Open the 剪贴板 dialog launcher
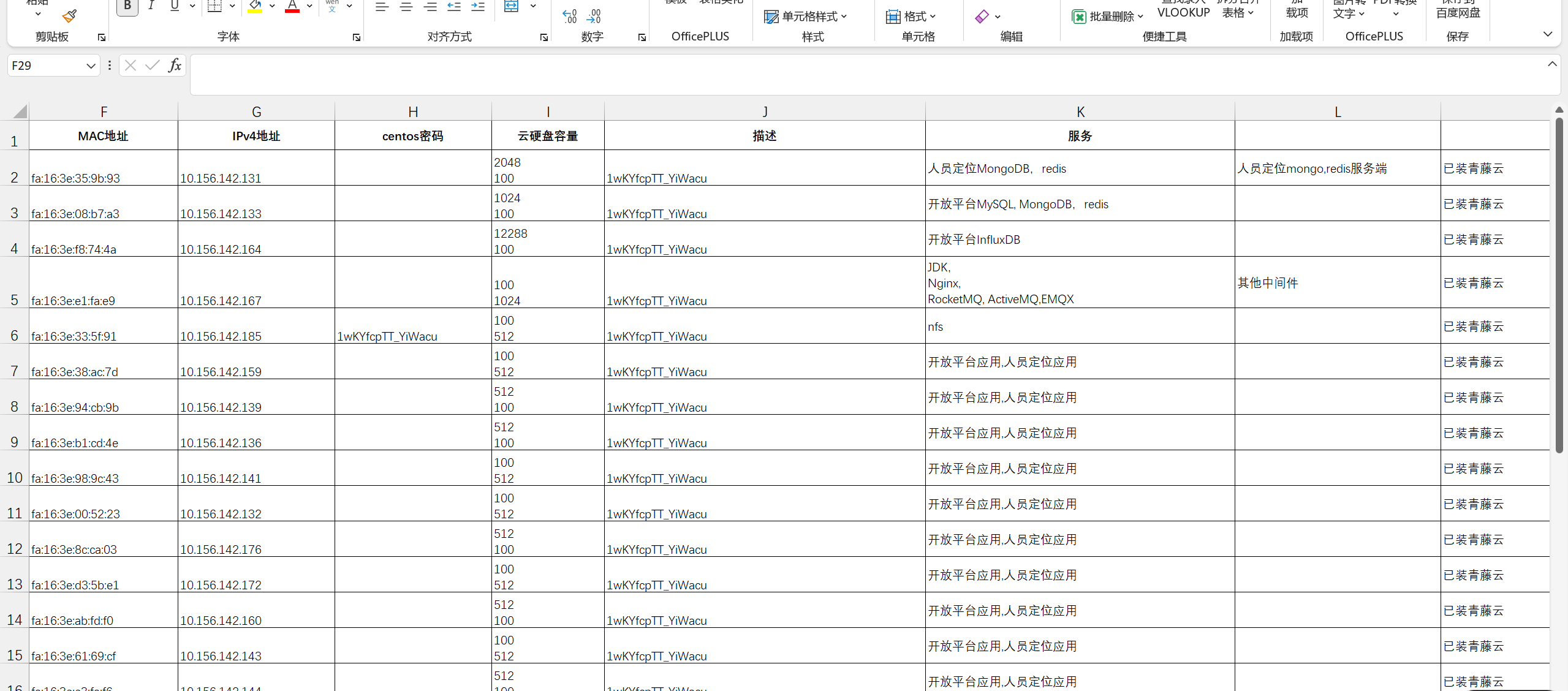1568x691 pixels. 102,37
